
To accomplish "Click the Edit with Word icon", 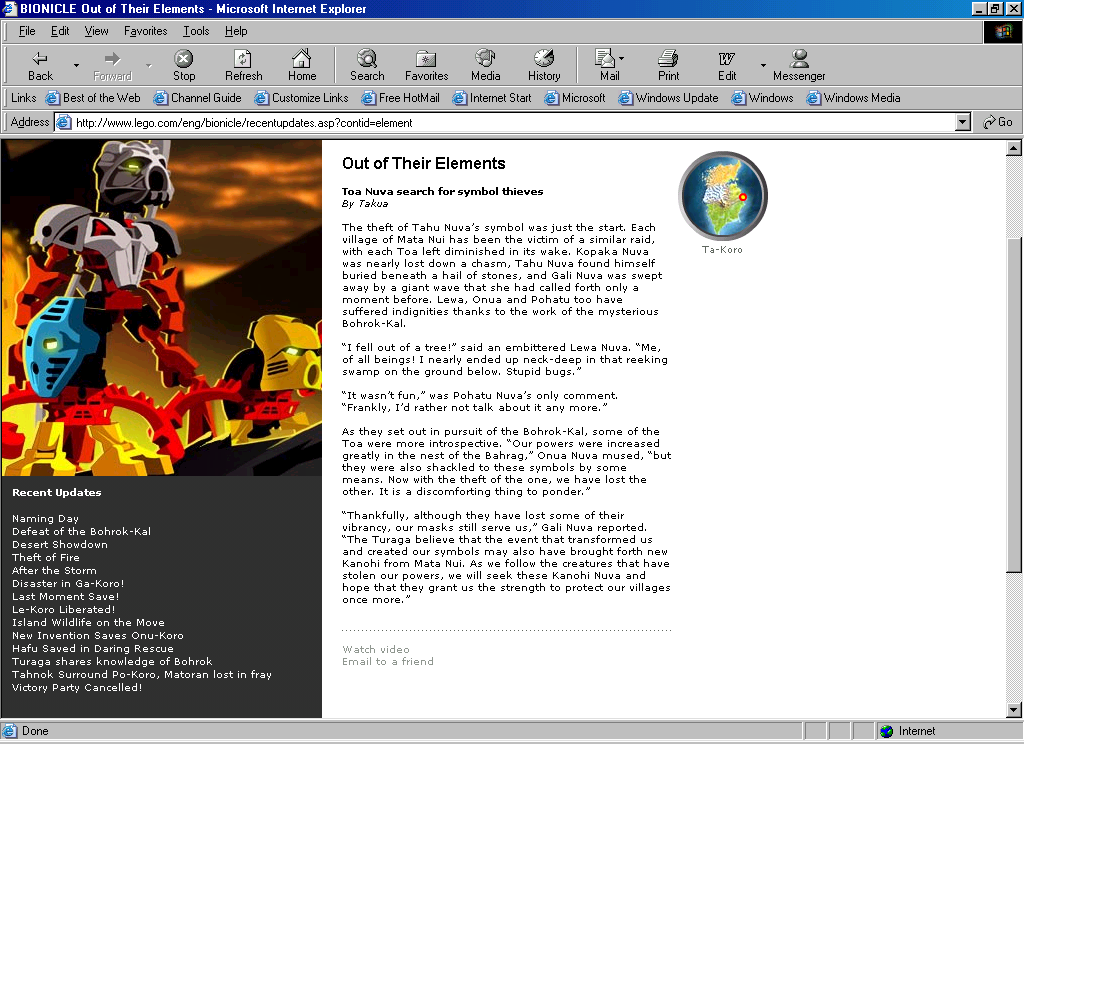I will [727, 65].
